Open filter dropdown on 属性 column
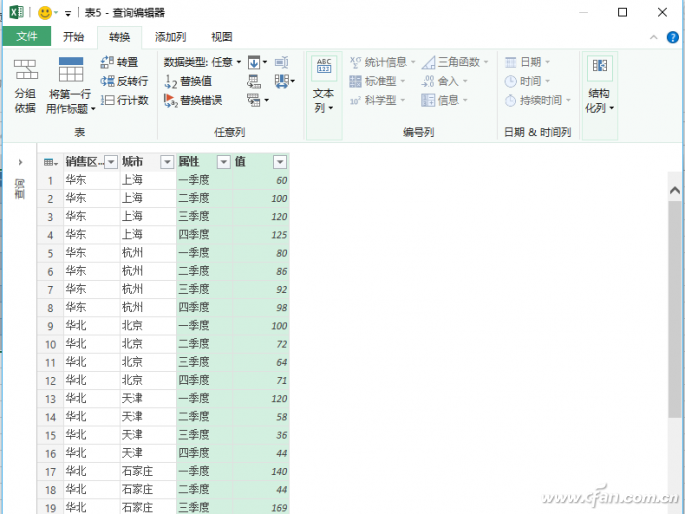The image size is (685, 514). 223,162
